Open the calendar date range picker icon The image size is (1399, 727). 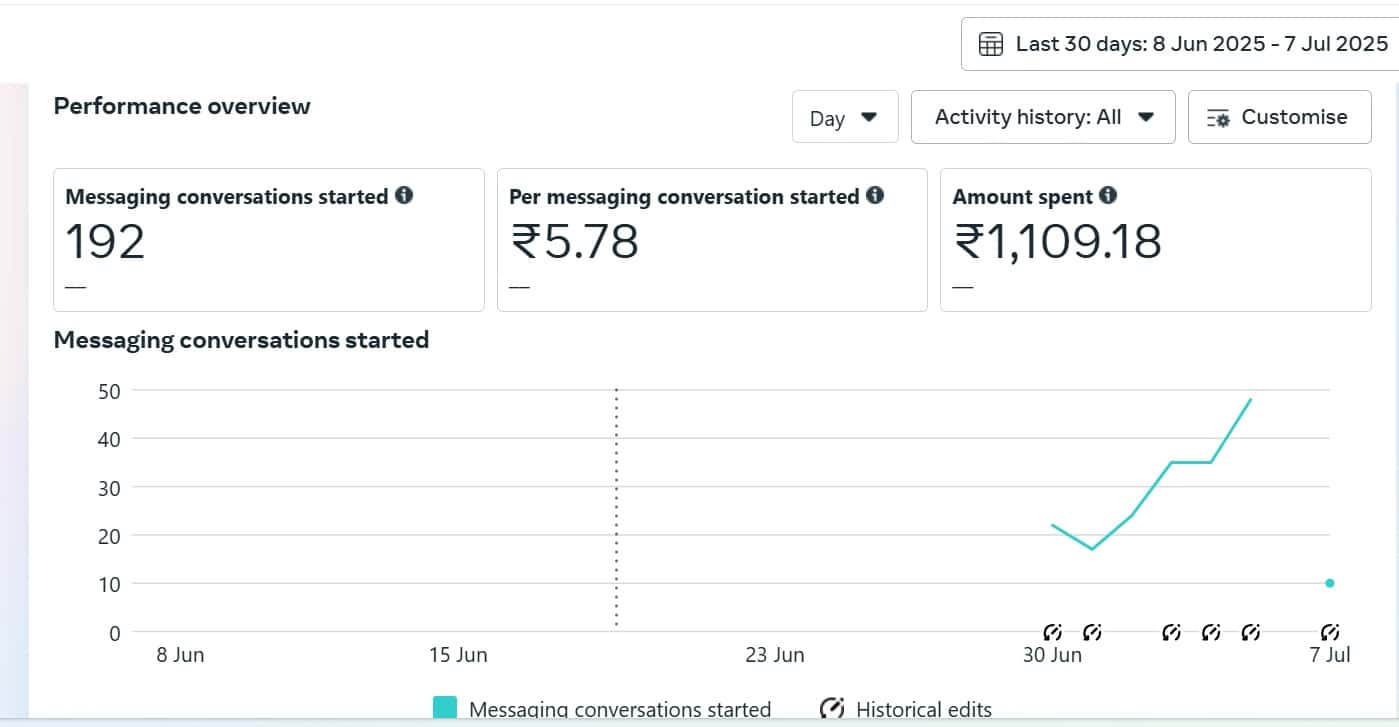coord(991,44)
